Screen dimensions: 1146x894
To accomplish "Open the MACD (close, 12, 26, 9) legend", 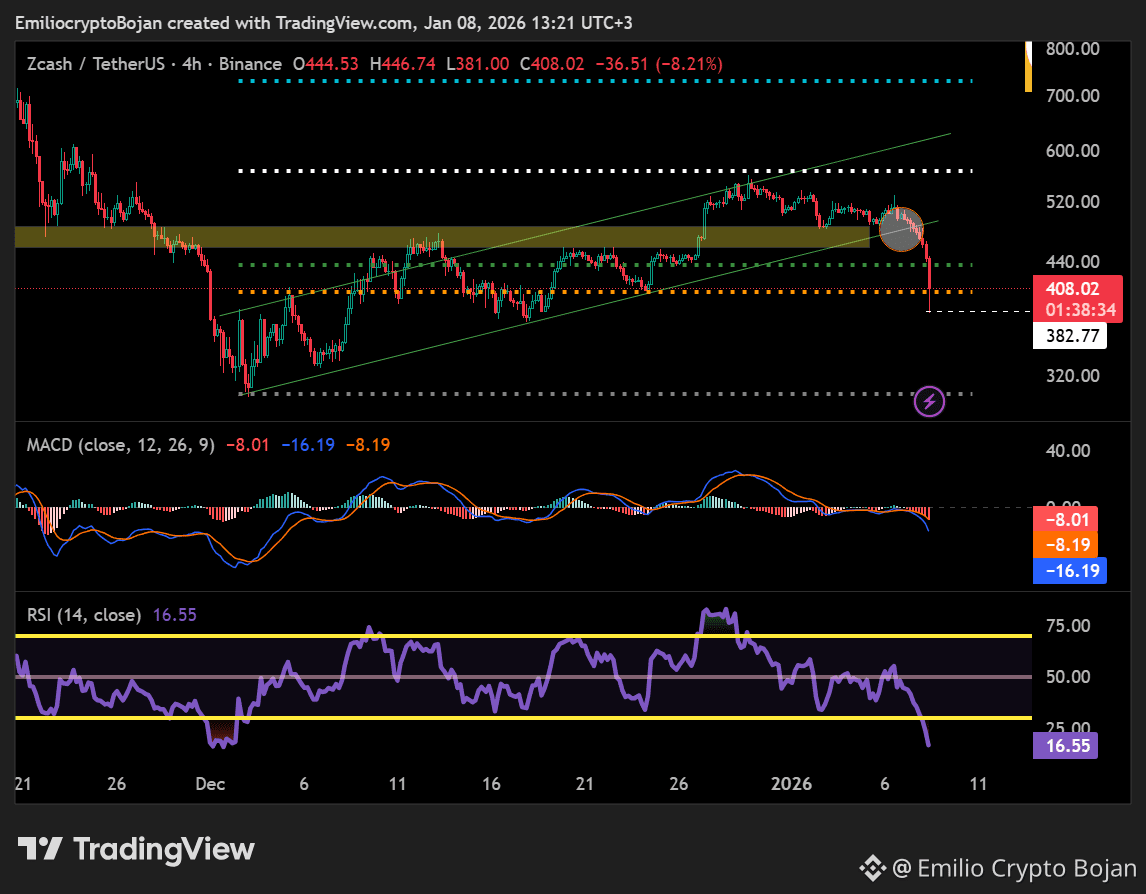I will 121,444.
